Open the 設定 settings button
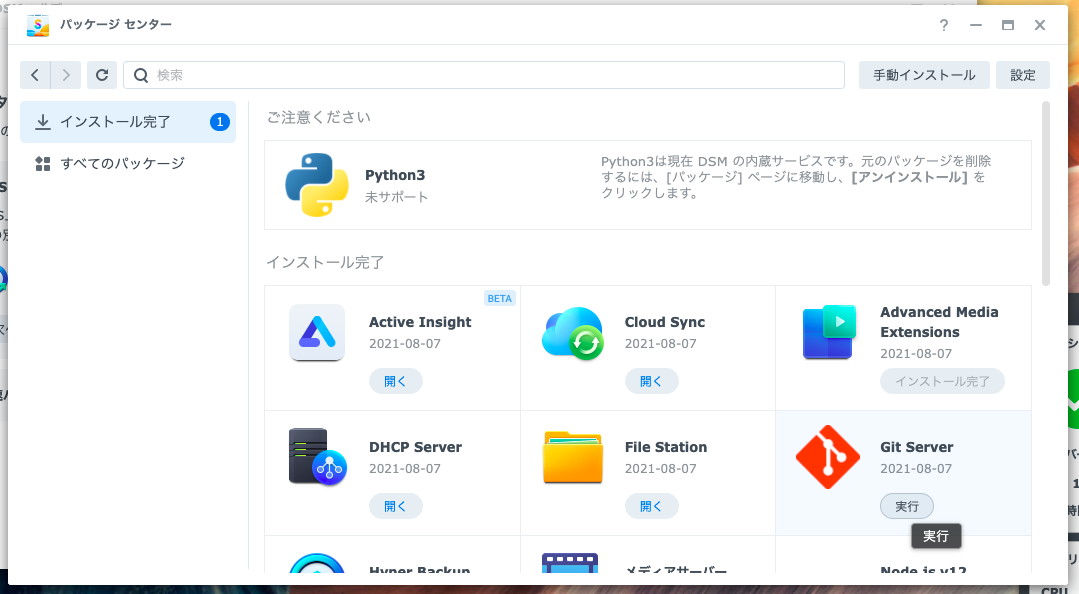Image resolution: width=1079 pixels, height=594 pixels. [1023, 75]
